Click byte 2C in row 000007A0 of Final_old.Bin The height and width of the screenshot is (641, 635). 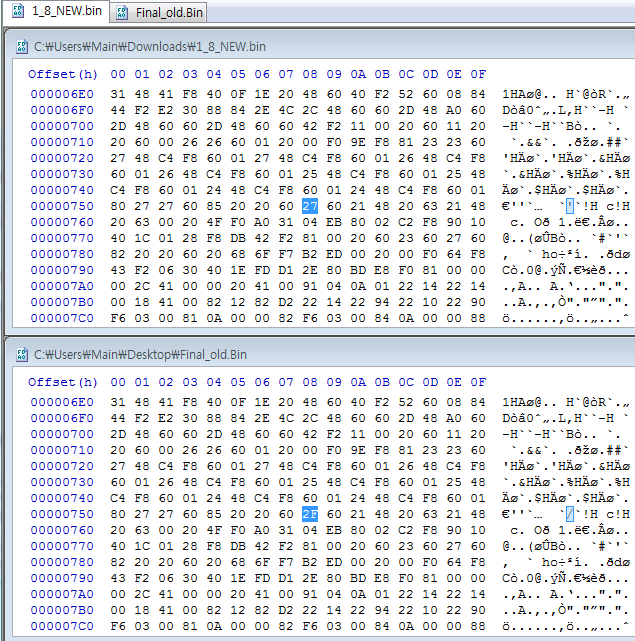[x=142, y=594]
